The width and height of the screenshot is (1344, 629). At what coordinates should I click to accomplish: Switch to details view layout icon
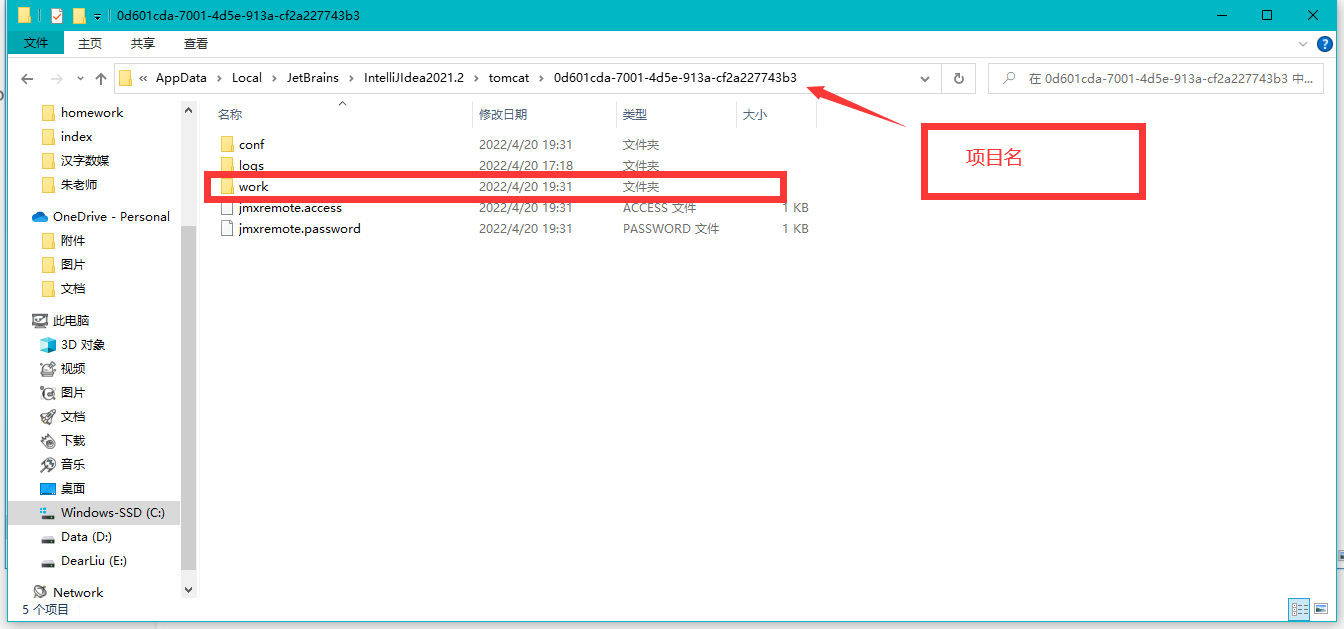(1299, 608)
